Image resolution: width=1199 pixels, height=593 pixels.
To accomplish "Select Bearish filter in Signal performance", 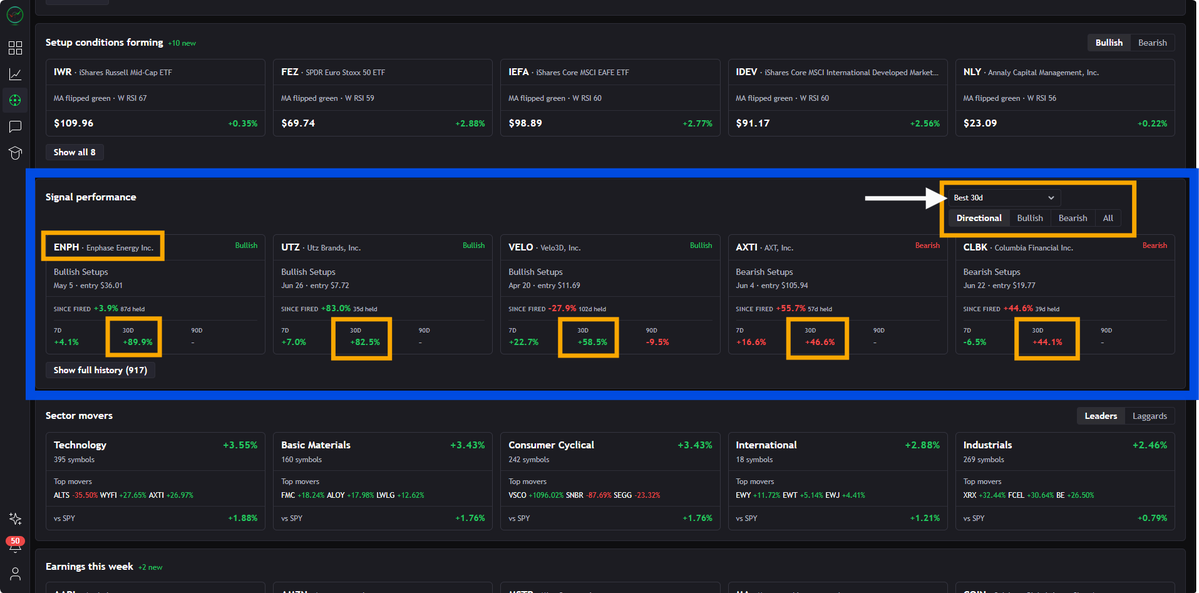I will (1072, 218).
